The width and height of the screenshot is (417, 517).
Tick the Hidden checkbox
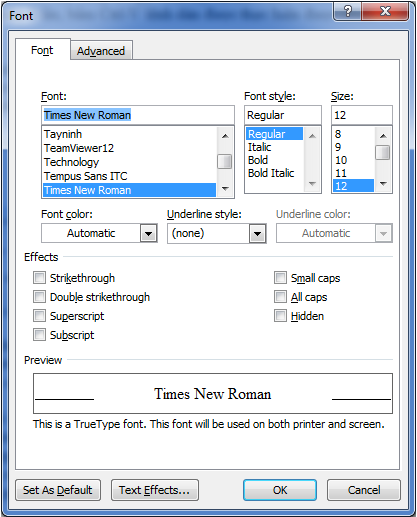(280, 315)
